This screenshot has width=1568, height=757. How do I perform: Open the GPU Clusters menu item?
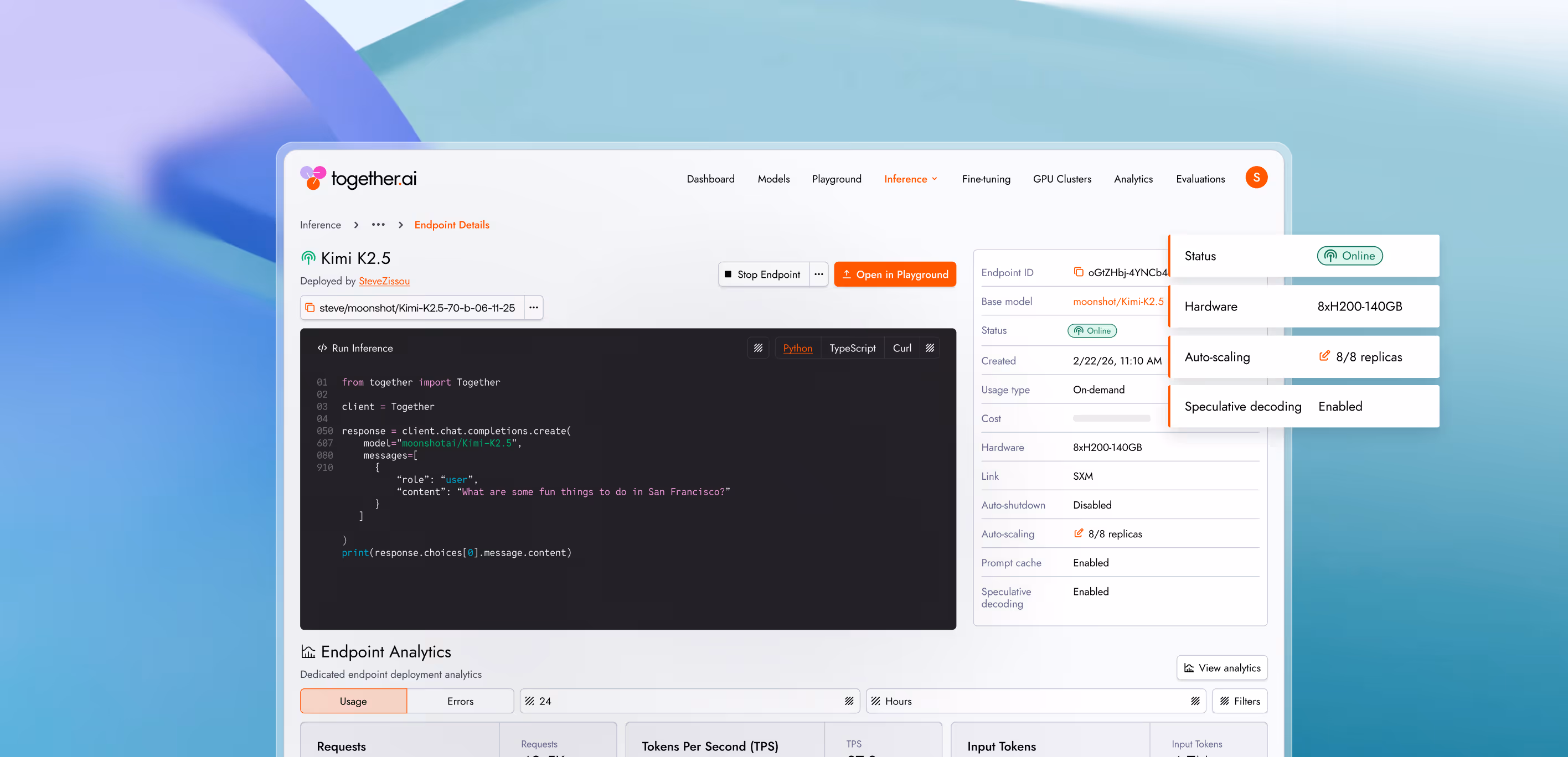click(1061, 179)
